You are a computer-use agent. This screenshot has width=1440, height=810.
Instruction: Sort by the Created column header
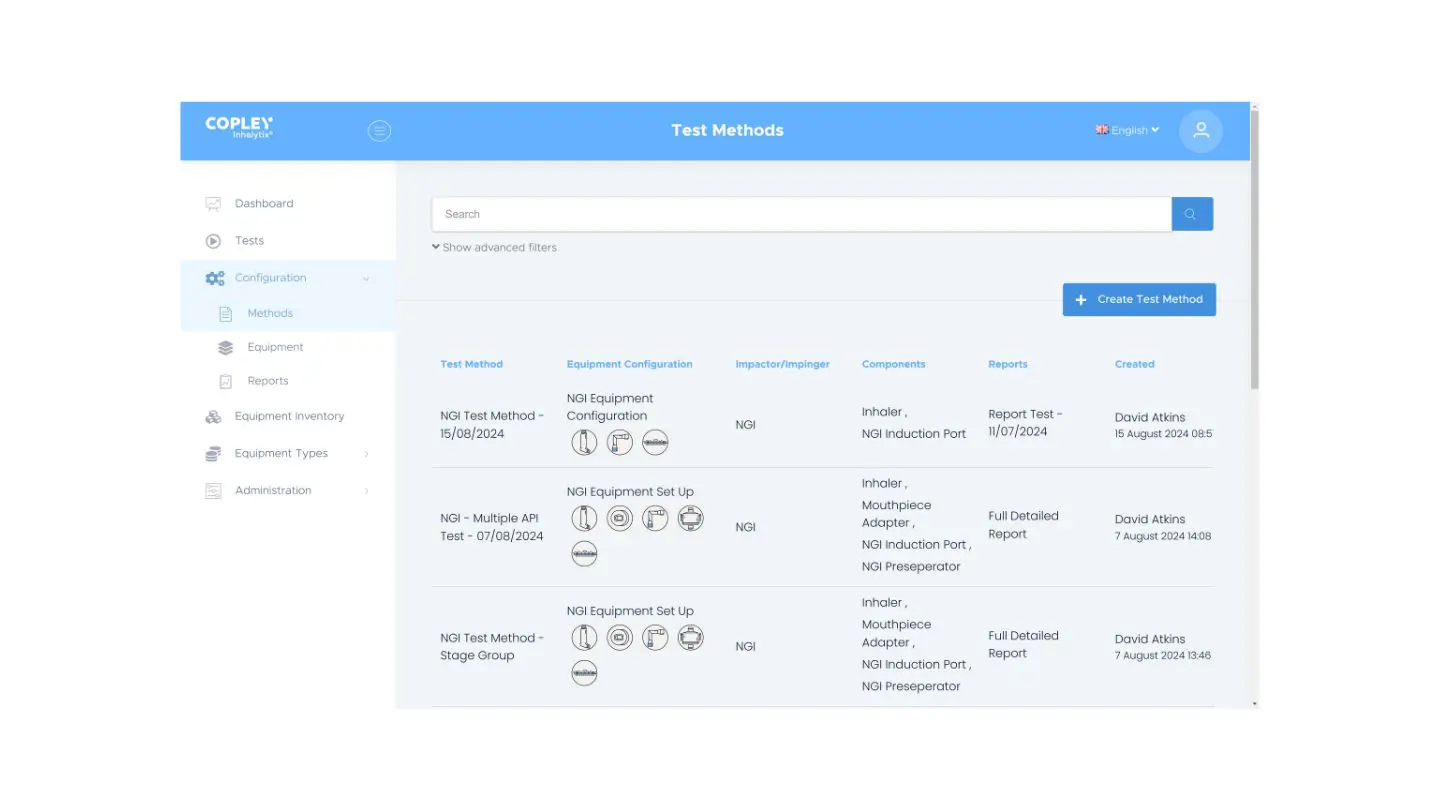1134,364
